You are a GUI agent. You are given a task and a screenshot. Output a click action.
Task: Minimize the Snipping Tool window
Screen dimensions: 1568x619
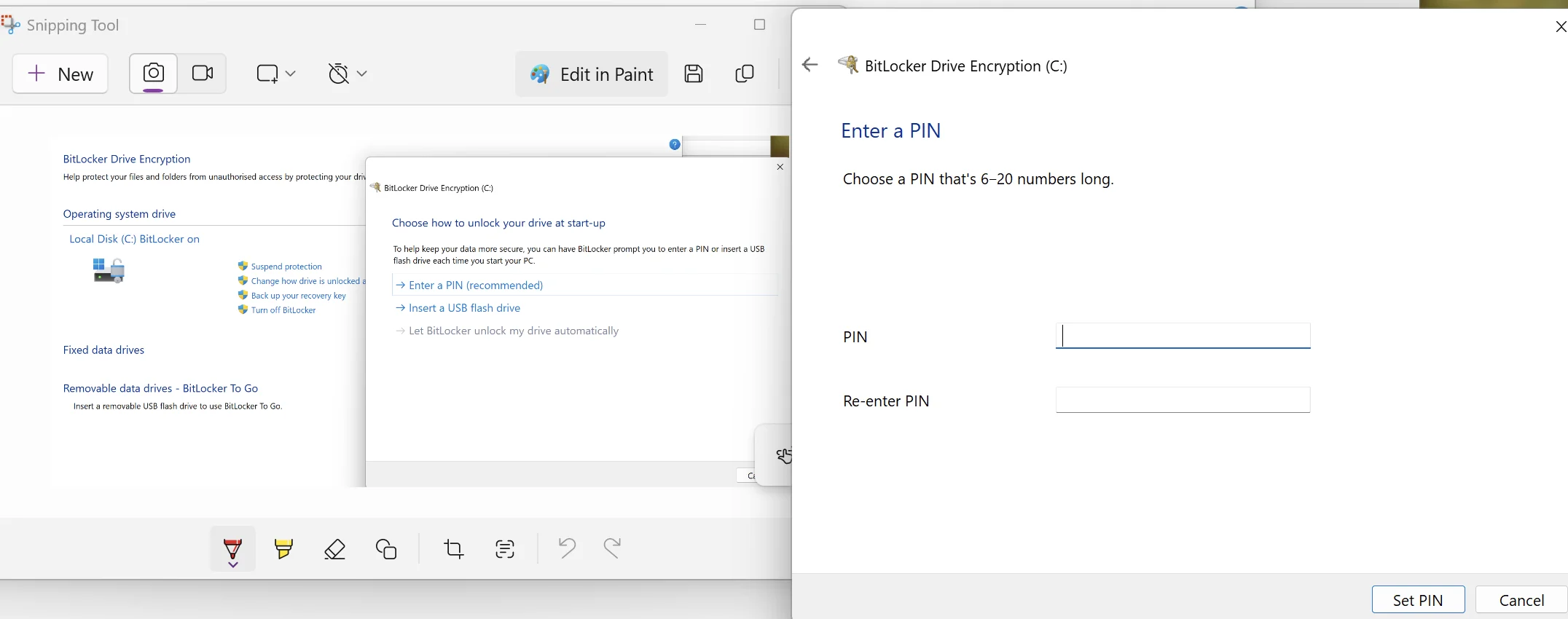tap(701, 25)
